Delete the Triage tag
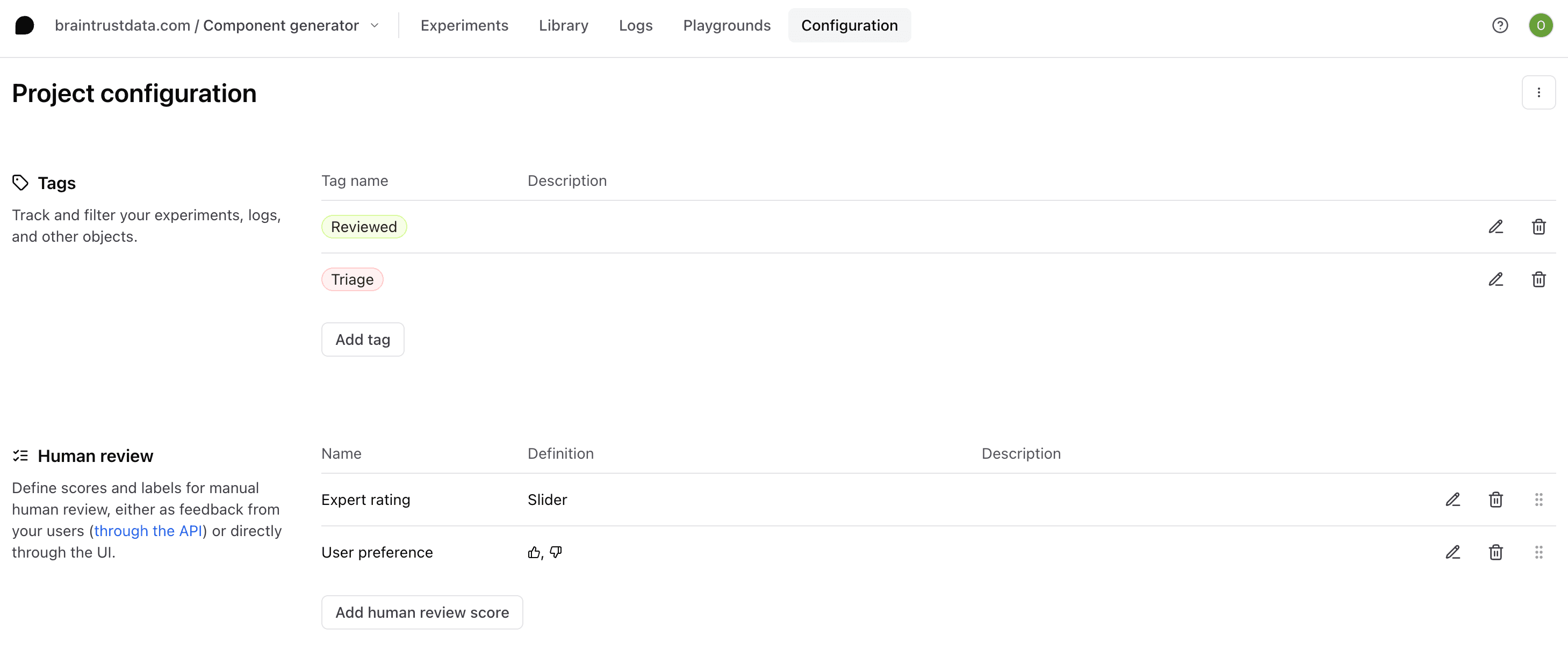1568x665 pixels. [x=1540, y=279]
